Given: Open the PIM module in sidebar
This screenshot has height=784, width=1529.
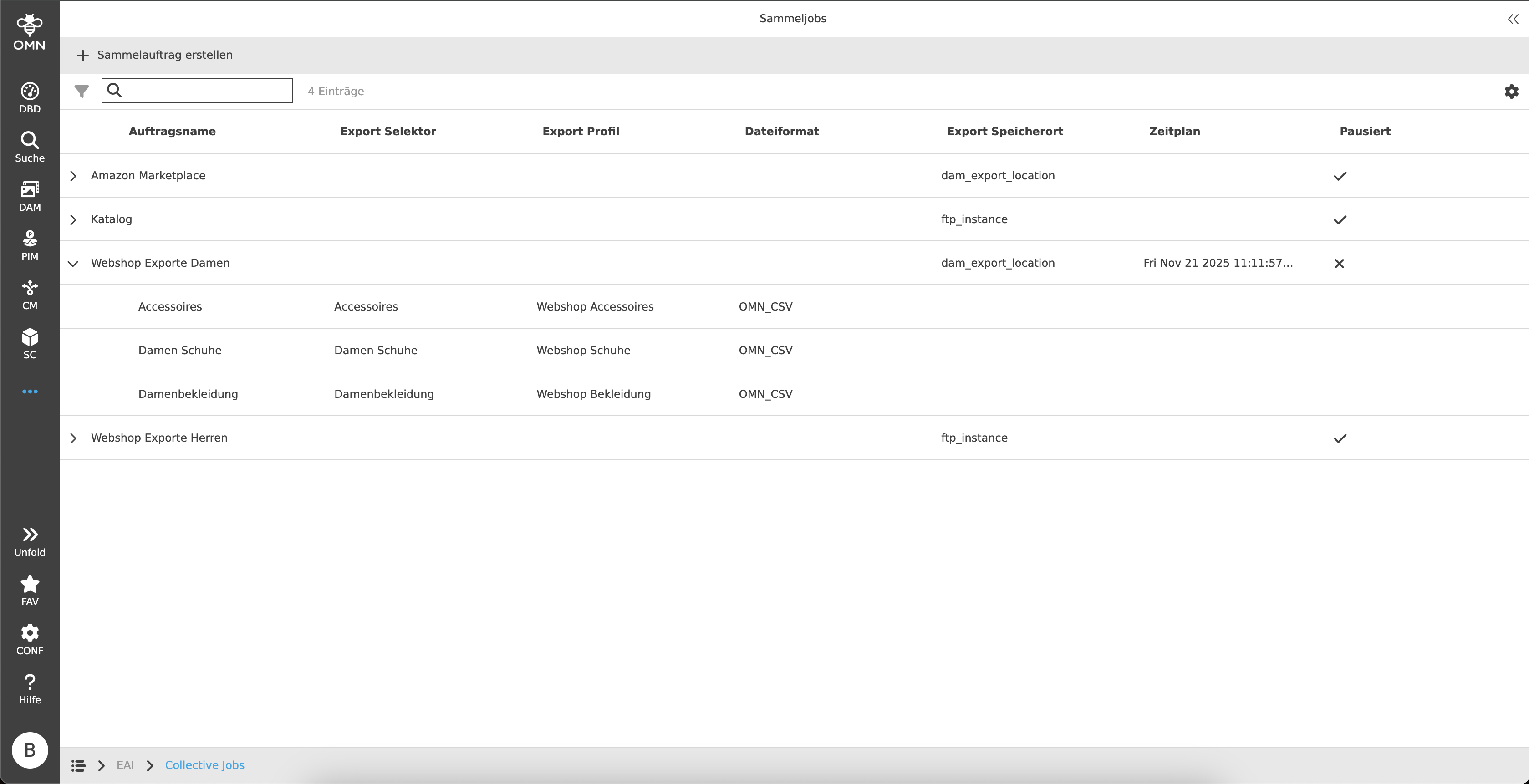Looking at the screenshot, I should pyautogui.click(x=30, y=245).
